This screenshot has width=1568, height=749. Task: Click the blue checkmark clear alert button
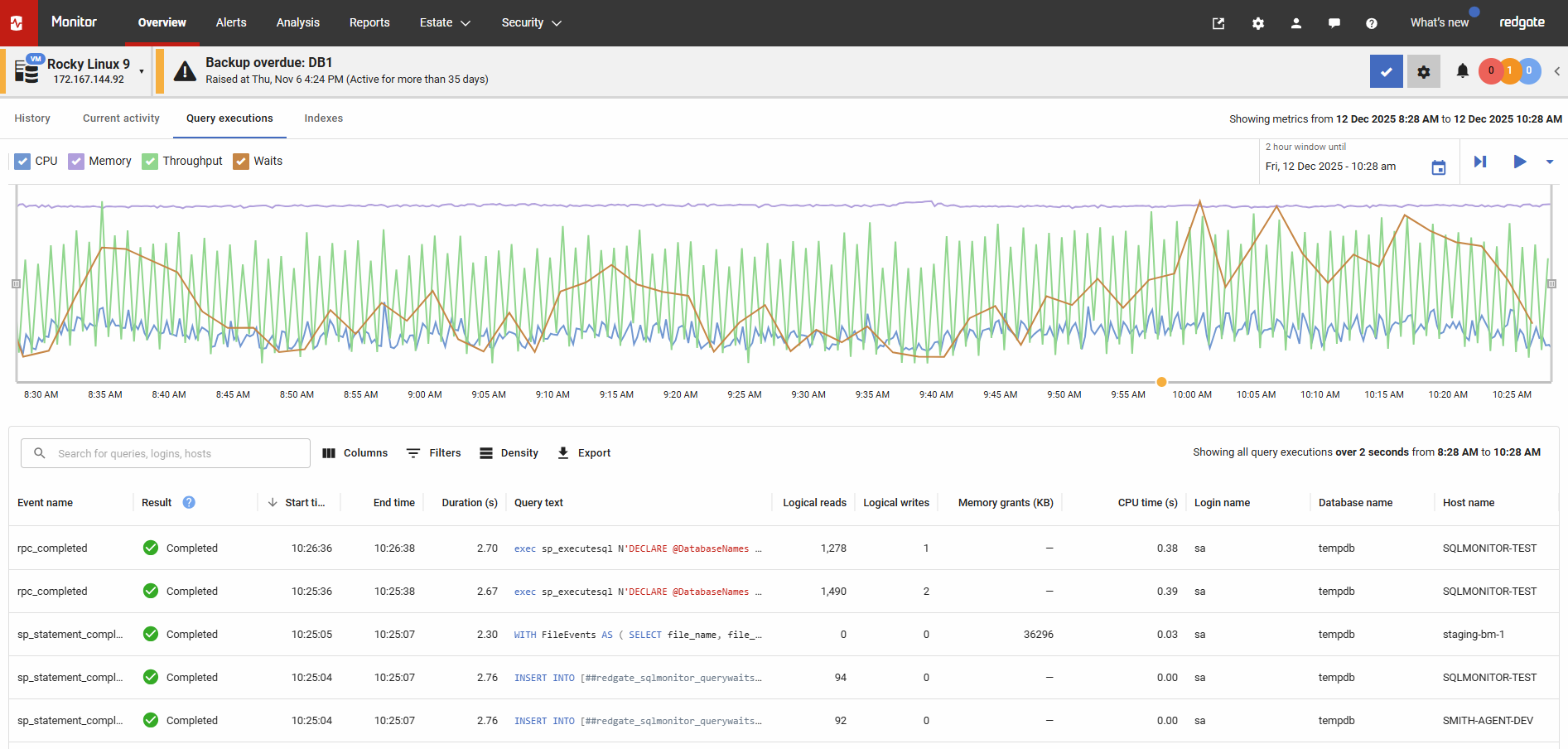point(1386,72)
